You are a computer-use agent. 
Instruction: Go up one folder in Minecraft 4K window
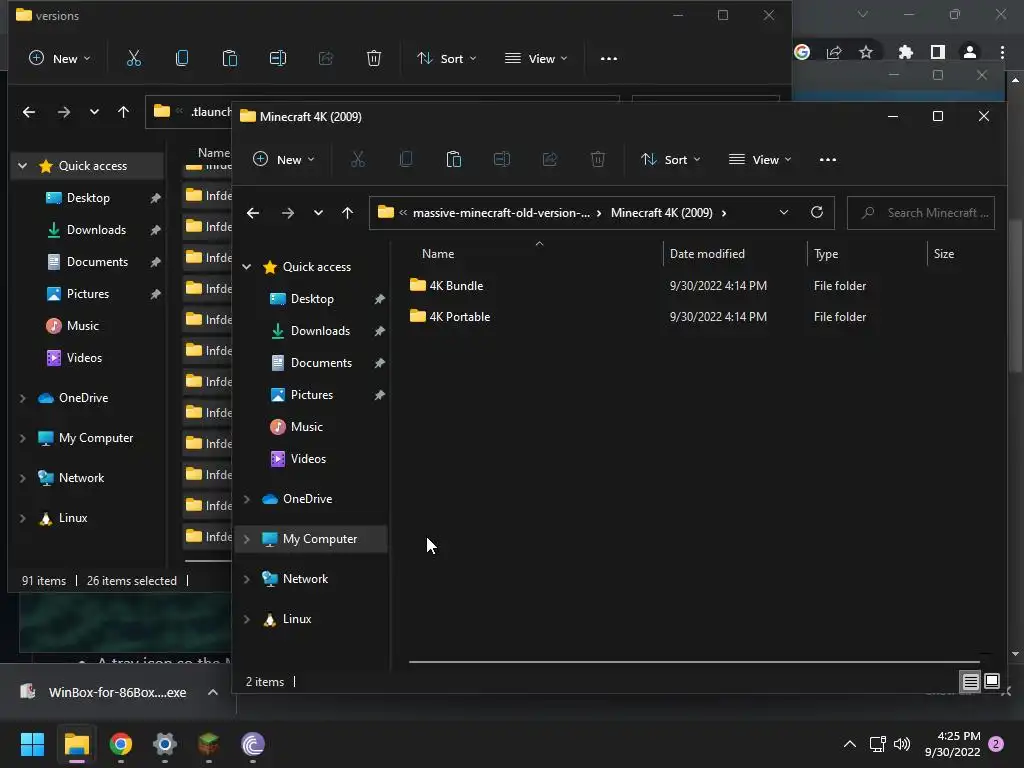pyautogui.click(x=347, y=213)
